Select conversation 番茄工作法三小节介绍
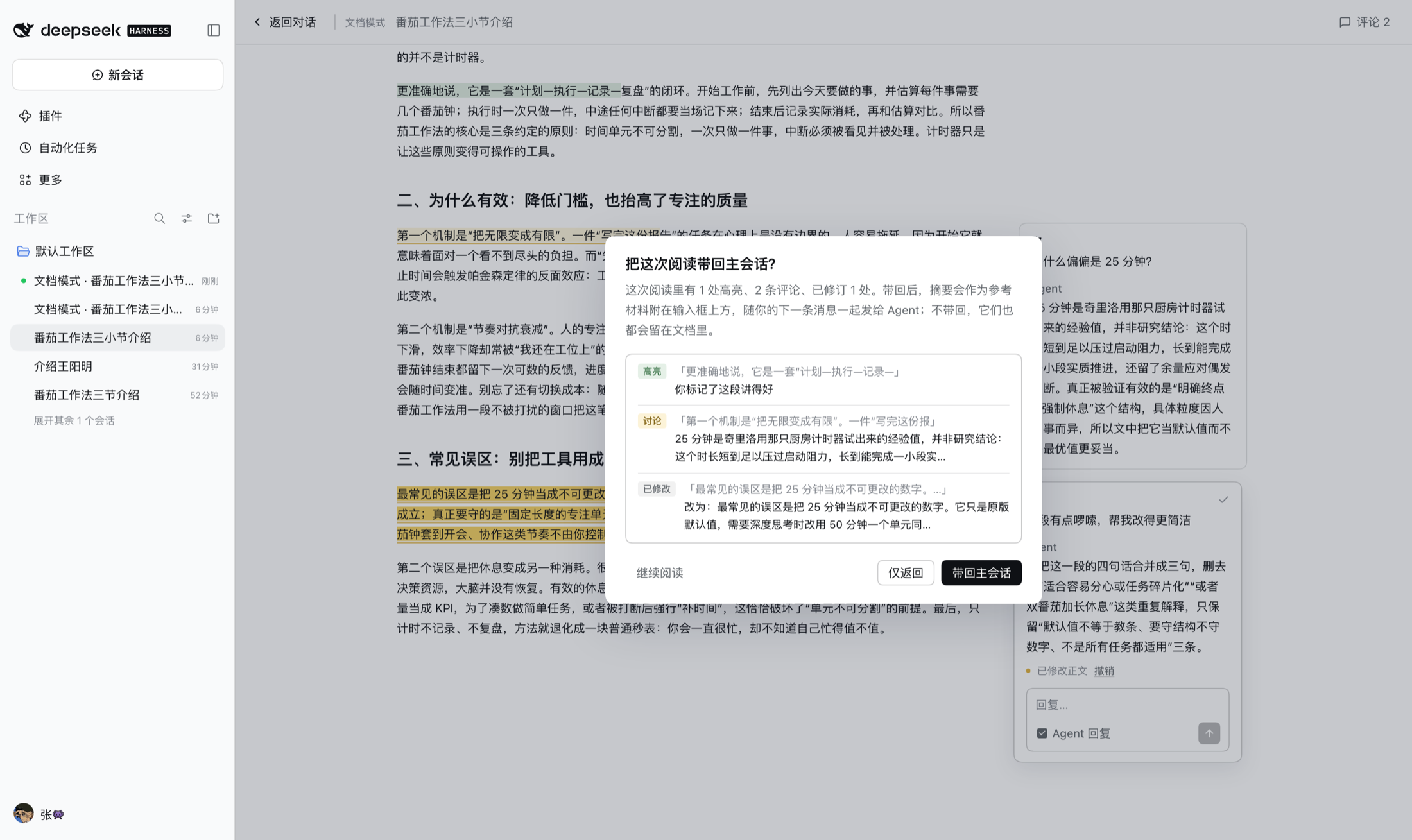1412x840 pixels. (x=117, y=338)
